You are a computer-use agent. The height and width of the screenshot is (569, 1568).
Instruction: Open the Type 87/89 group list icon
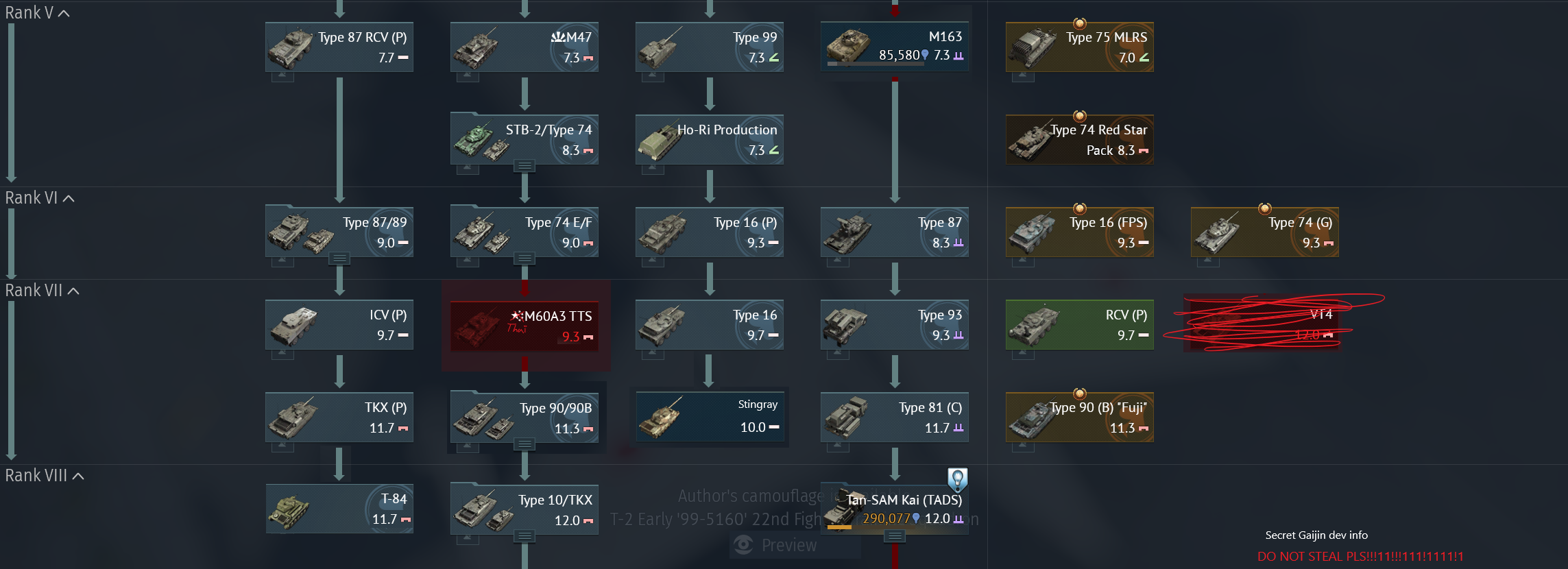339,258
